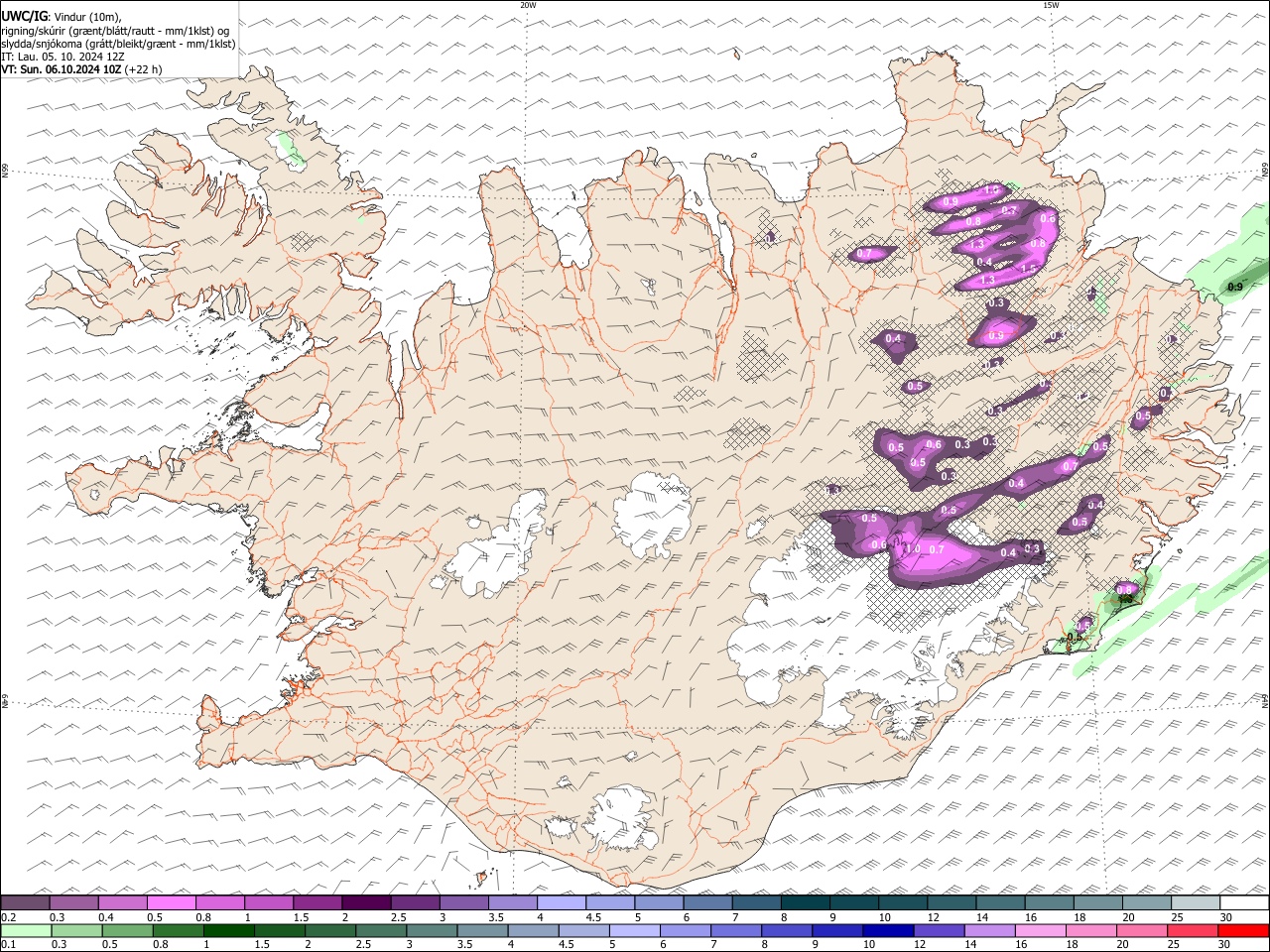Pick the 7 swatch in lower legend row

[735, 930]
